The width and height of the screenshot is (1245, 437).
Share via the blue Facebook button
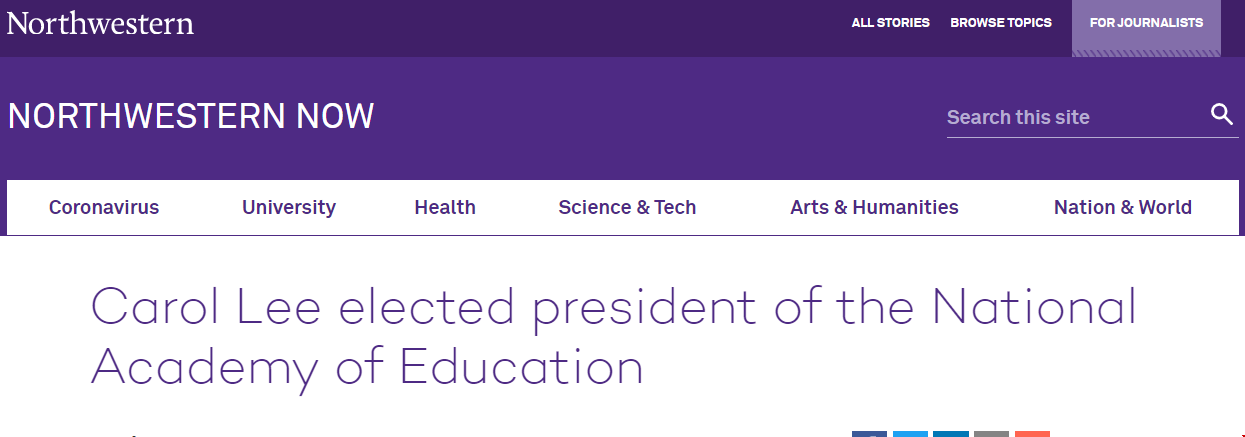pyautogui.click(x=869, y=434)
